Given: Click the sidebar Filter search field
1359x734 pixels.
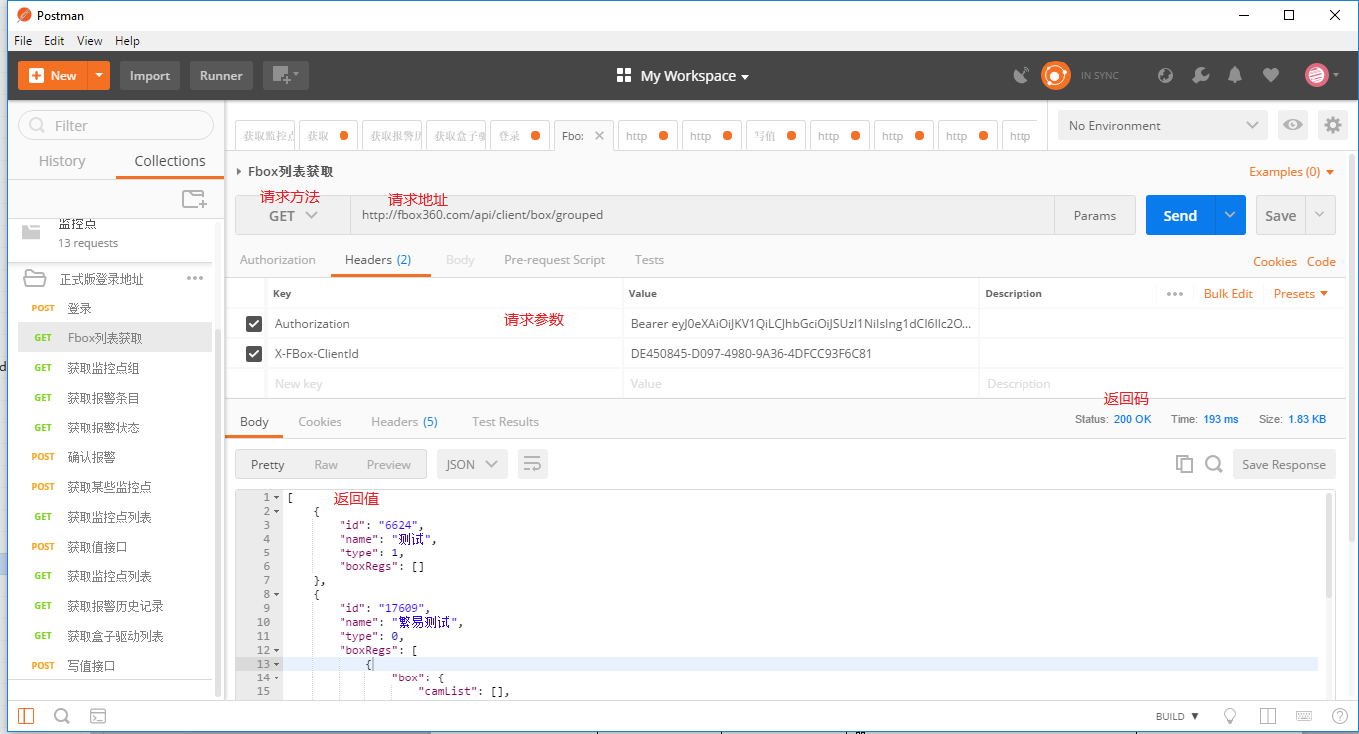Looking at the screenshot, I should (116, 125).
